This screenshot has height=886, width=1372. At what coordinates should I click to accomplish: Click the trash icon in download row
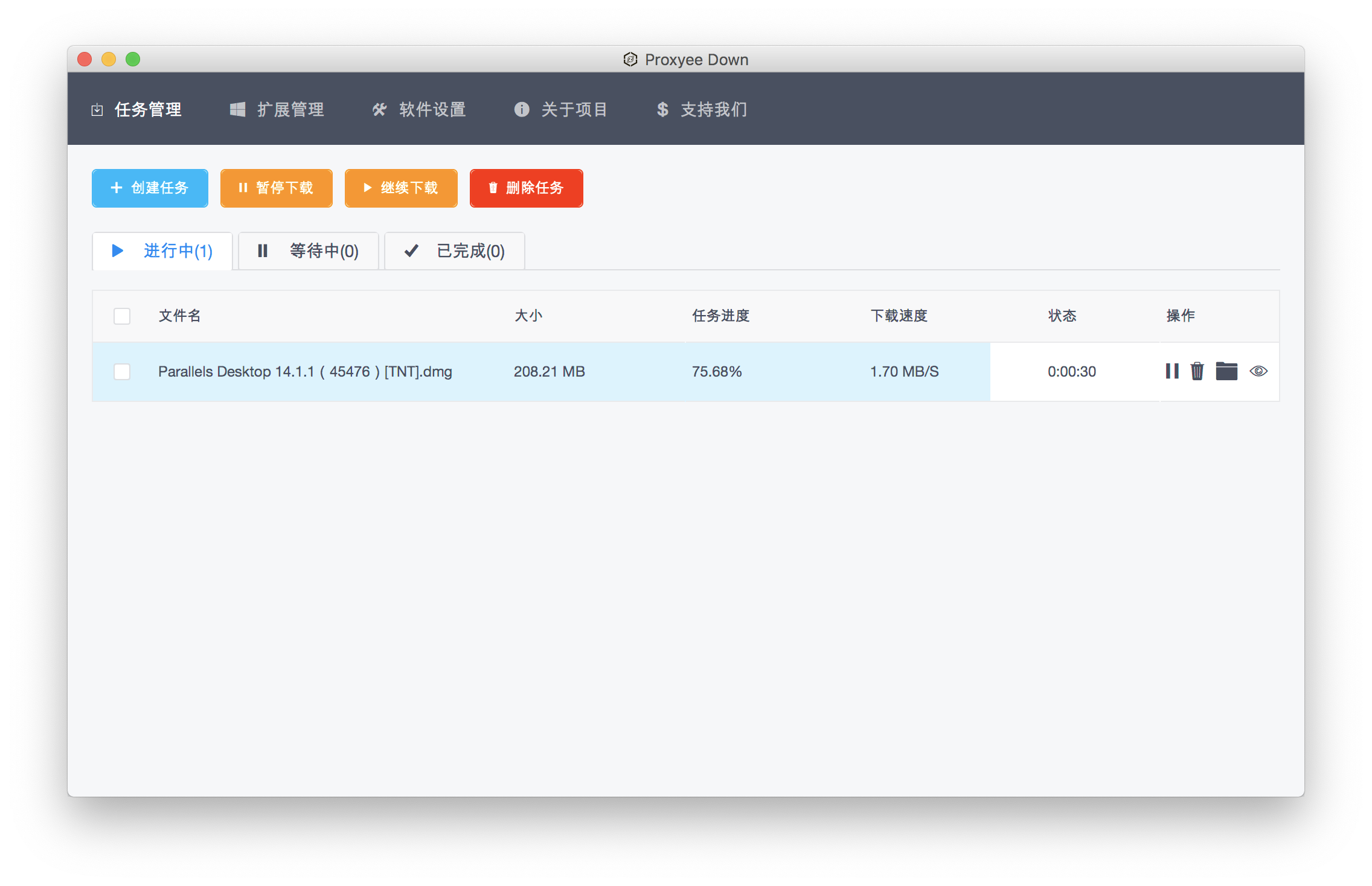1197,371
